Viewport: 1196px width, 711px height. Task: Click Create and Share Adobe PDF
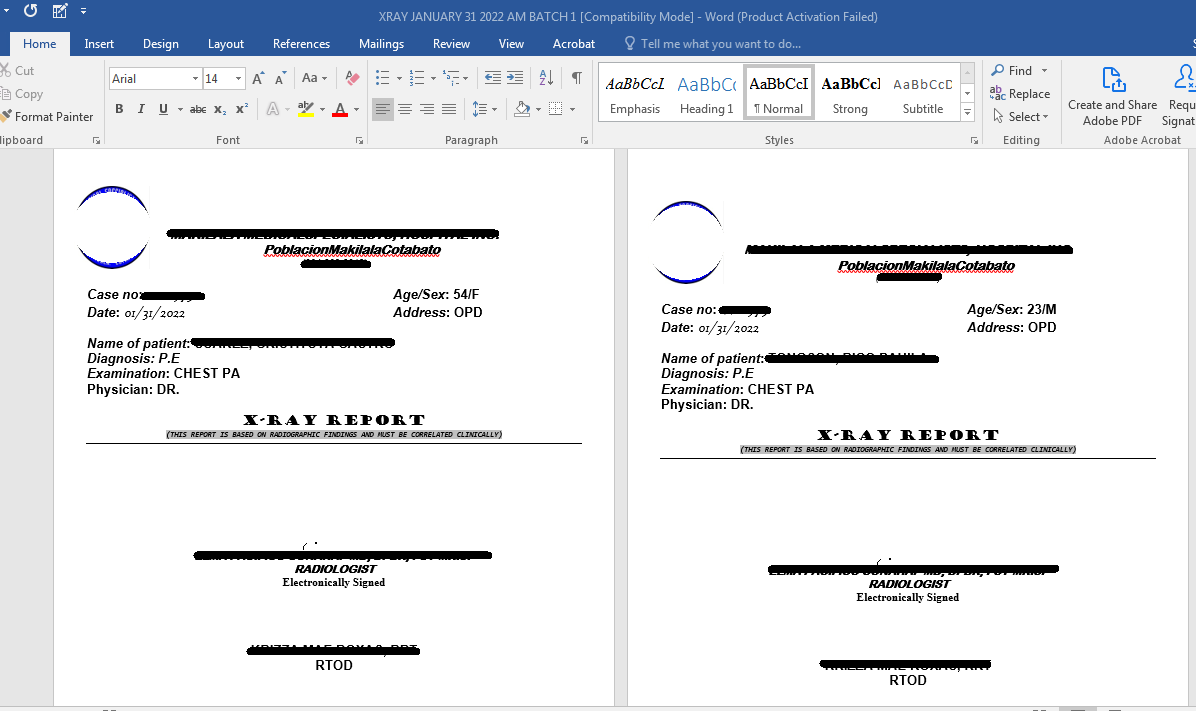(x=1112, y=96)
